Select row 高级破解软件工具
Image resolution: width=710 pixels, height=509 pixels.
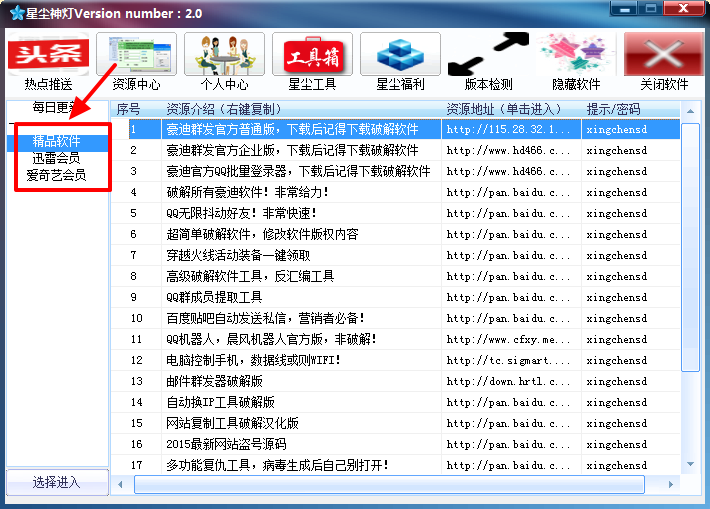pos(396,276)
